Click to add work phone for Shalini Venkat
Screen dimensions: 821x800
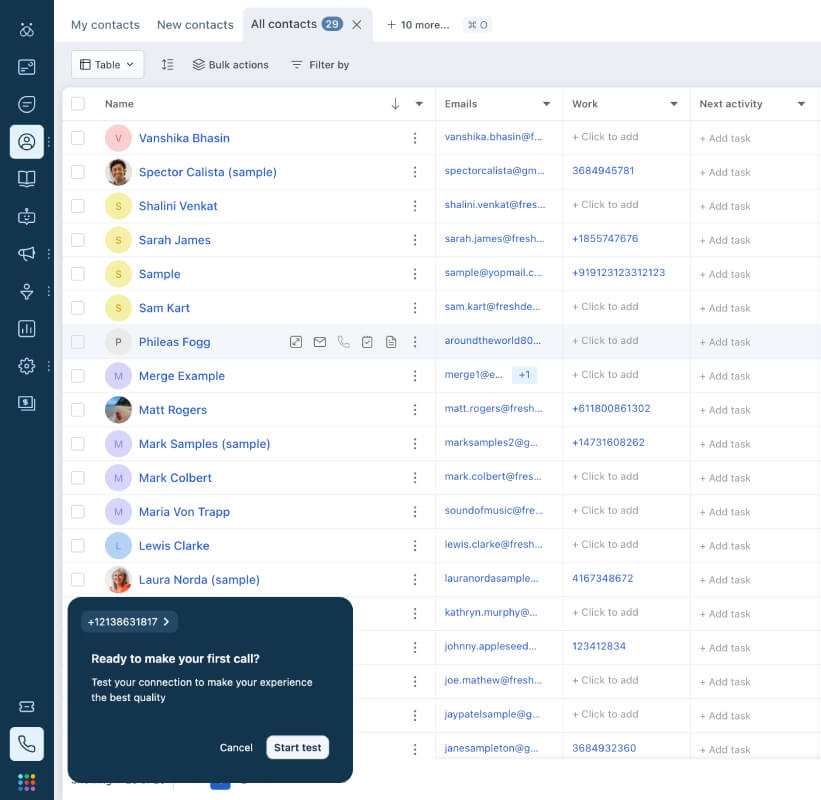click(605, 205)
